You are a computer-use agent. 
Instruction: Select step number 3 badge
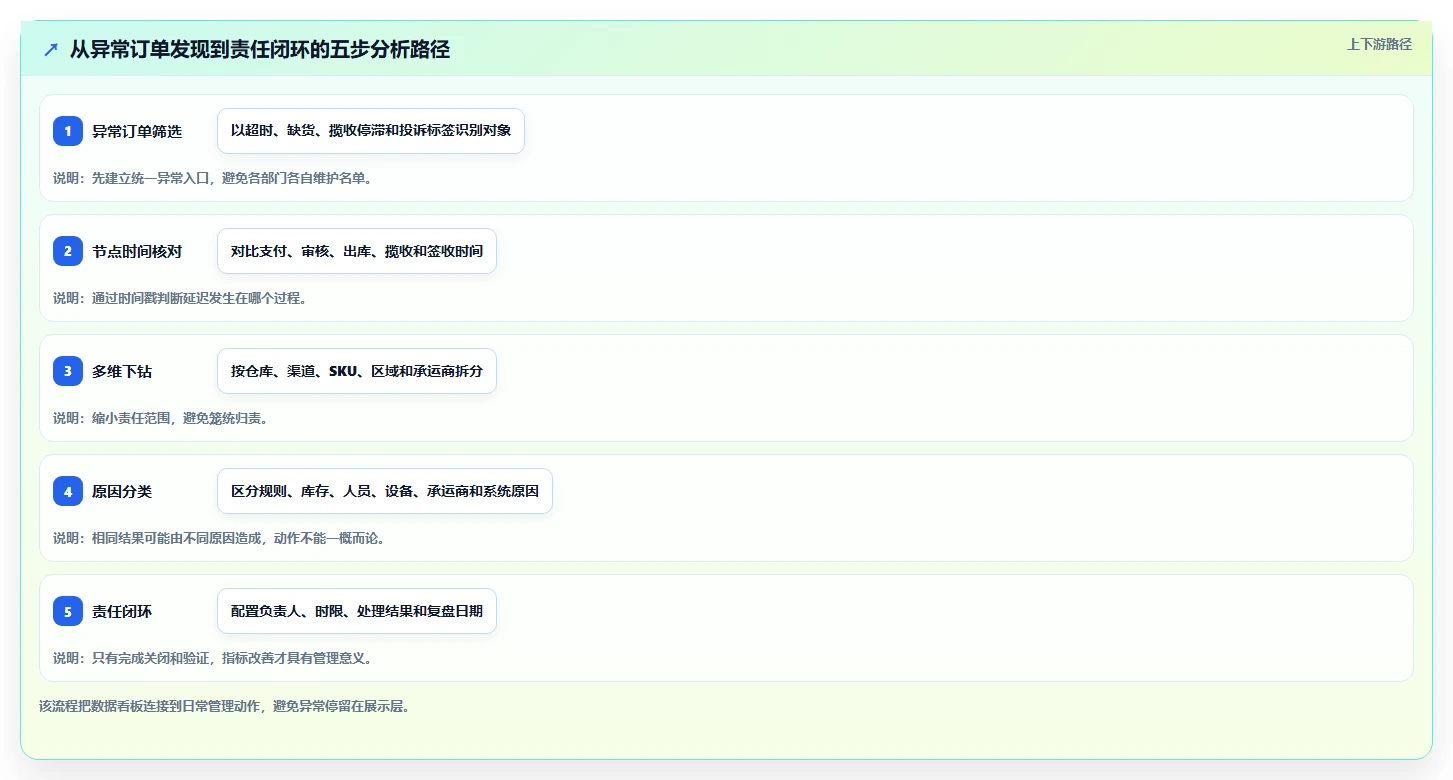point(68,371)
